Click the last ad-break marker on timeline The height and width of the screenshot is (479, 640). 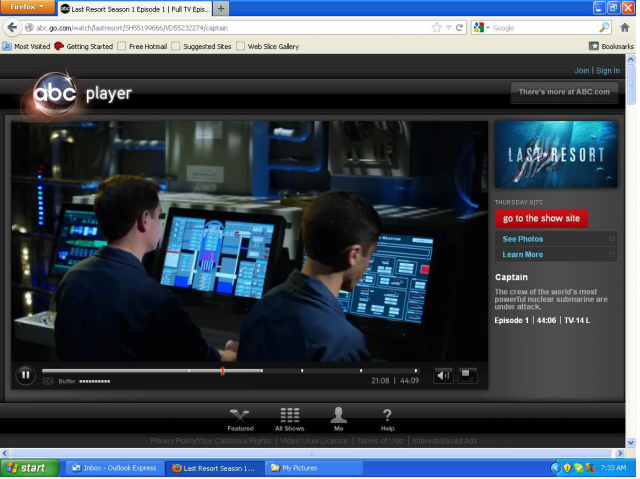[418, 373]
